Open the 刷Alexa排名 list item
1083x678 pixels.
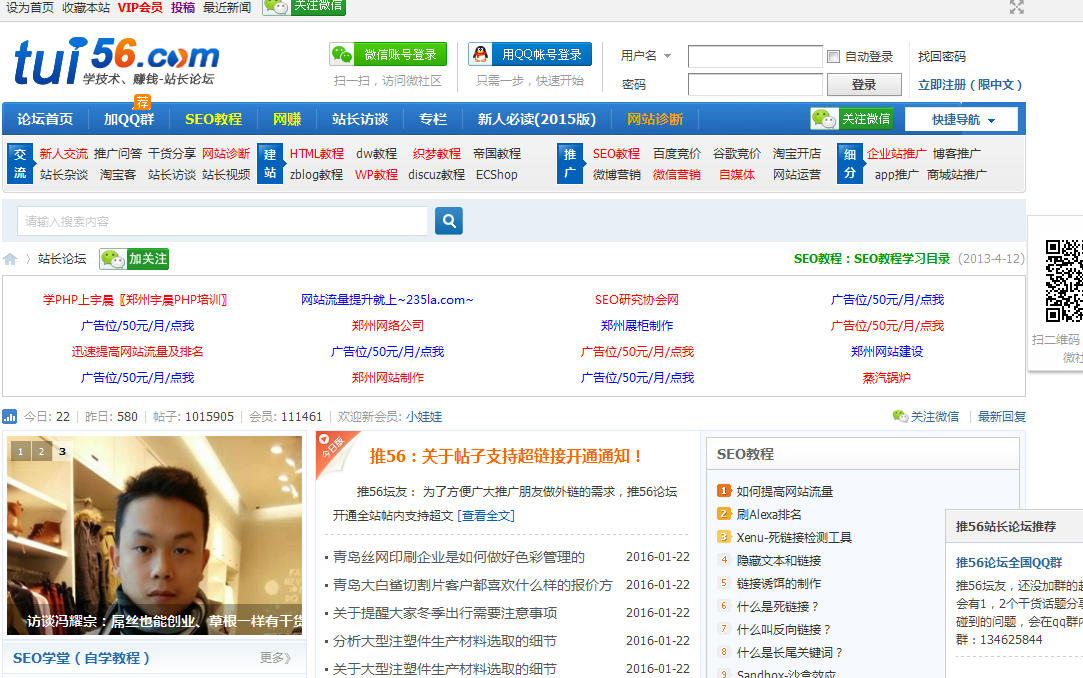coord(769,514)
